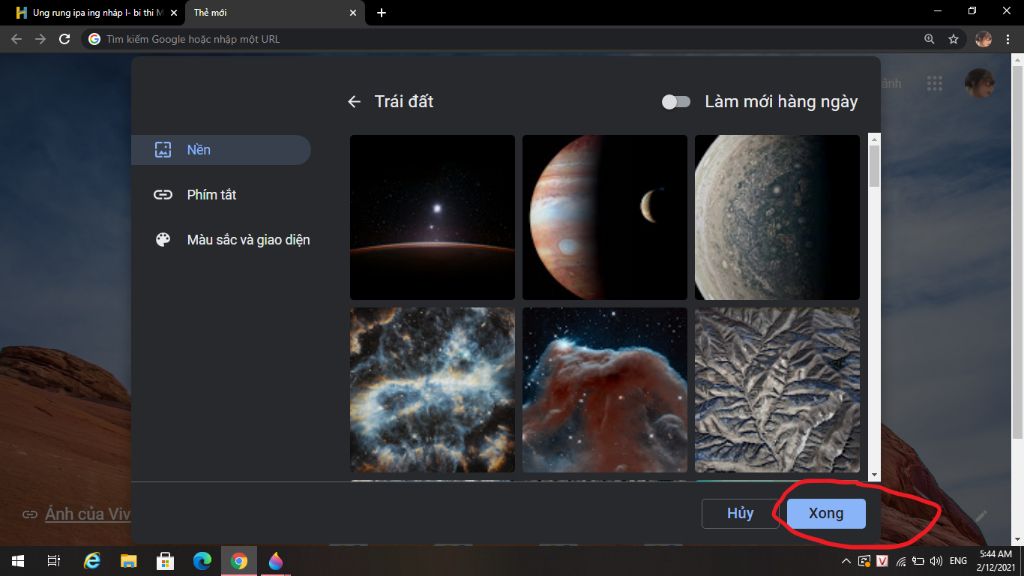
Task: Open the Google apps grid
Action: [x=935, y=83]
